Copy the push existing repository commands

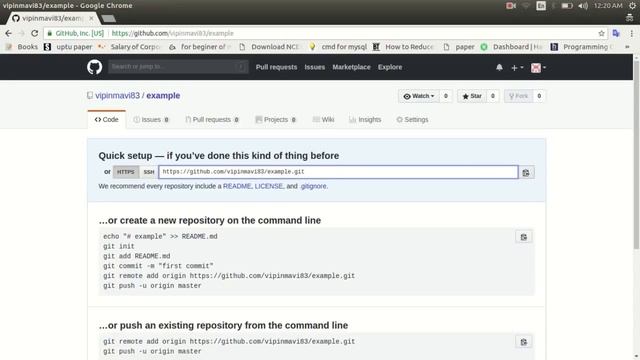click(x=524, y=342)
